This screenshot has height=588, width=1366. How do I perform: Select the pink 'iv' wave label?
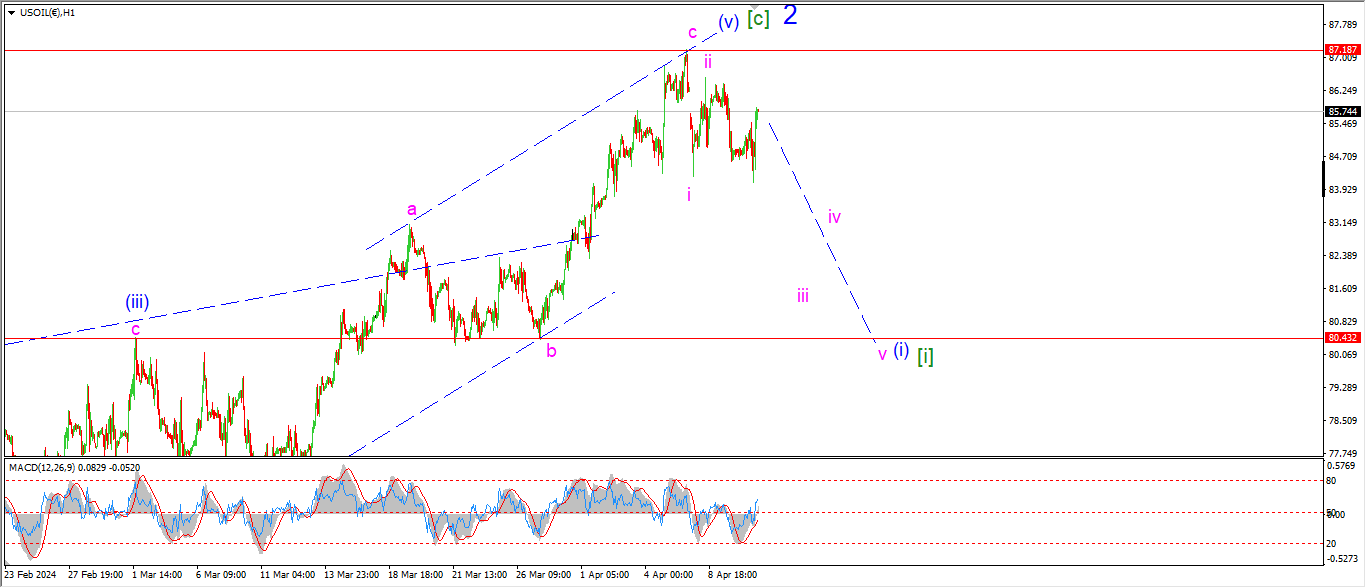click(834, 216)
